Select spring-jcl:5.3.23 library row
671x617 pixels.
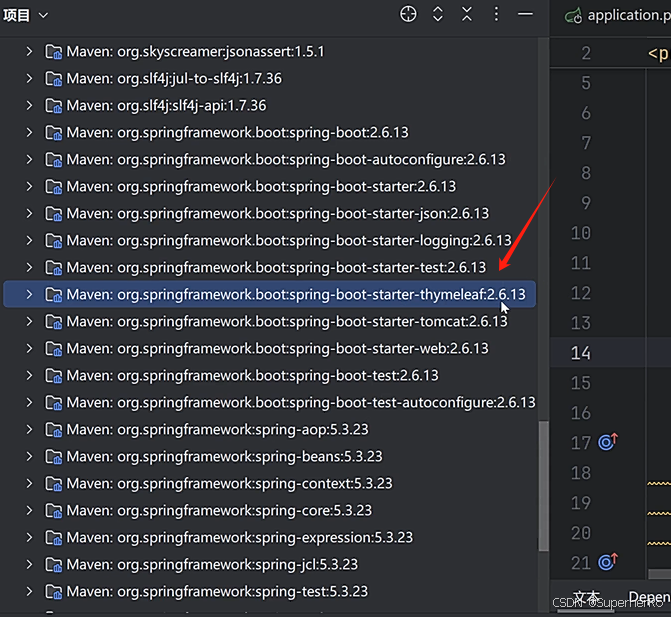(x=269, y=564)
